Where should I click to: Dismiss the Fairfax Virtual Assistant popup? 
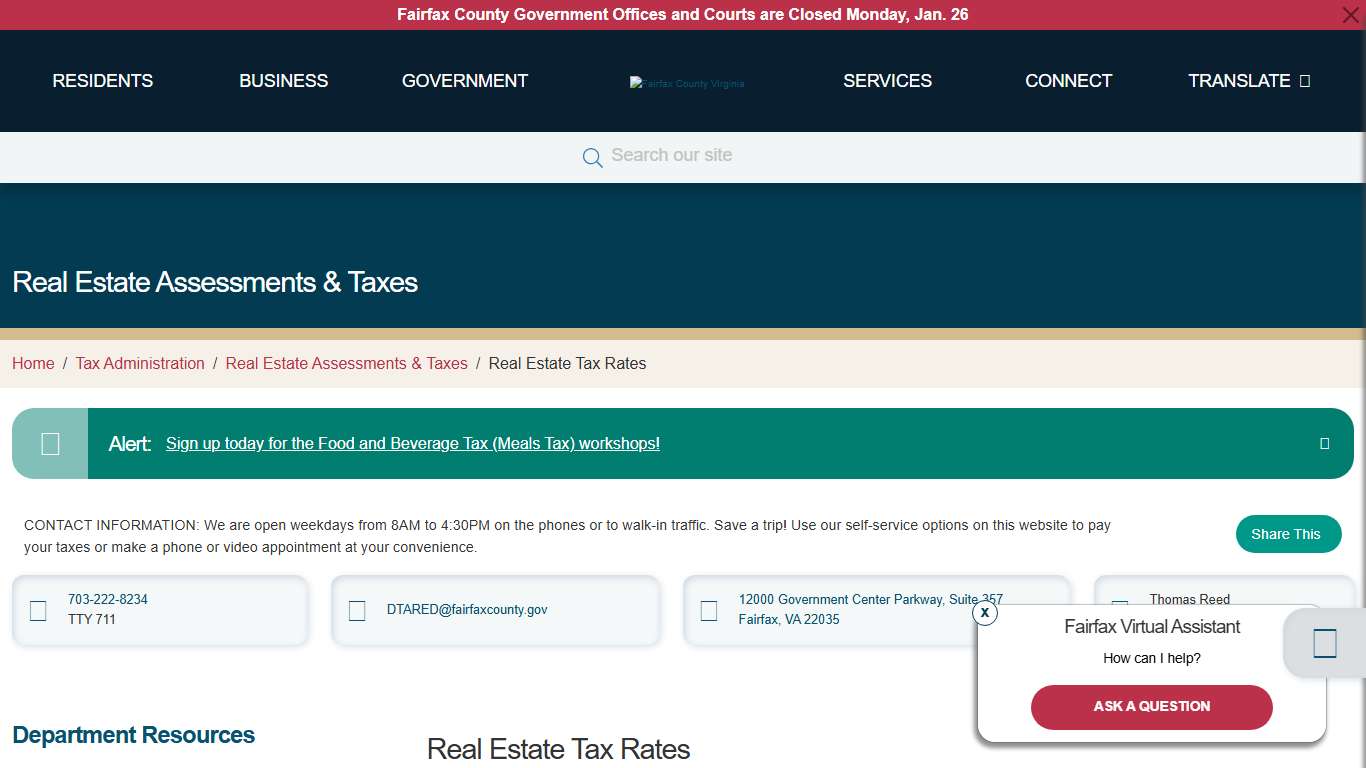click(x=984, y=613)
